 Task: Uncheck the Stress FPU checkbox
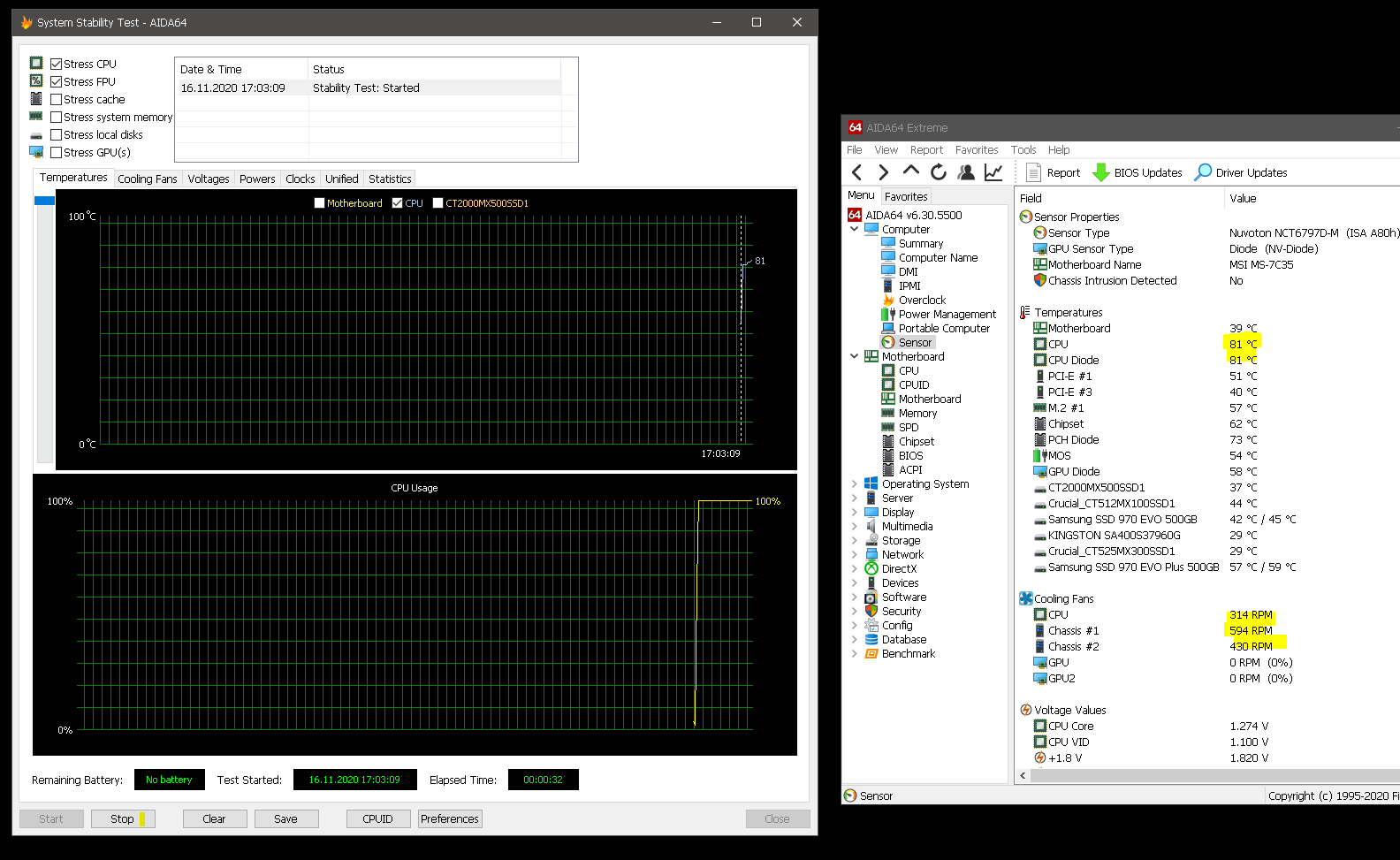point(57,81)
